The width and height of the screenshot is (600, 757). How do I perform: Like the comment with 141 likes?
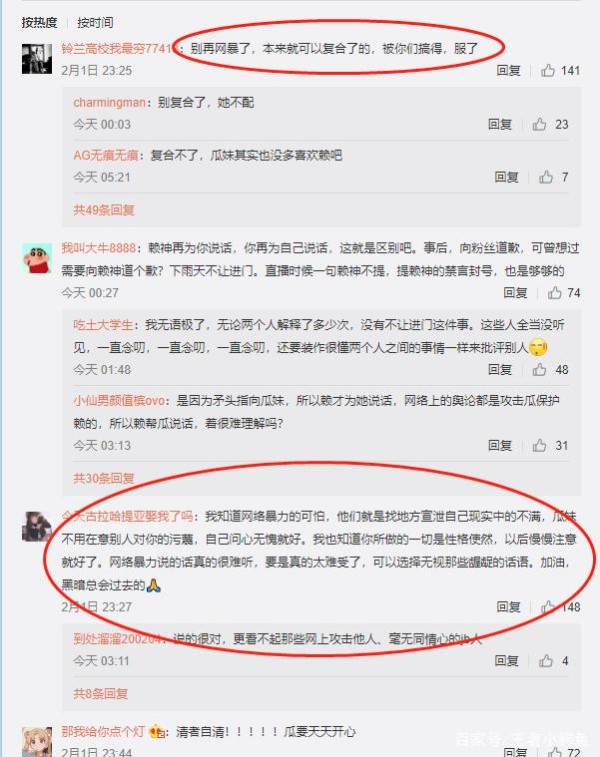click(548, 70)
